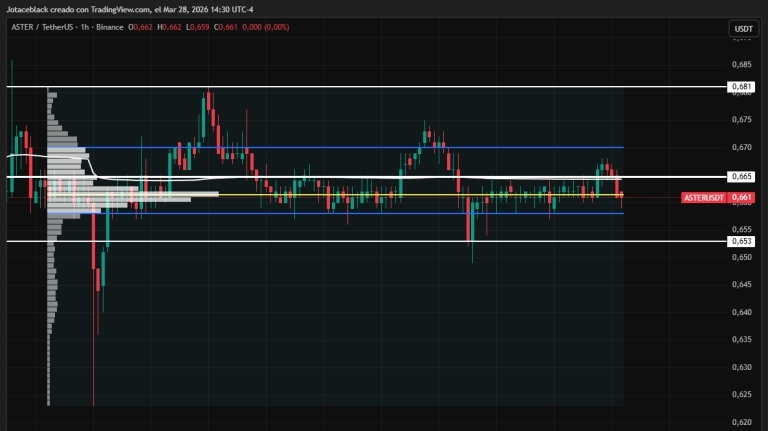Viewport: 768px width, 431px height.
Task: Select the 0,653 price level label
Action: point(741,241)
